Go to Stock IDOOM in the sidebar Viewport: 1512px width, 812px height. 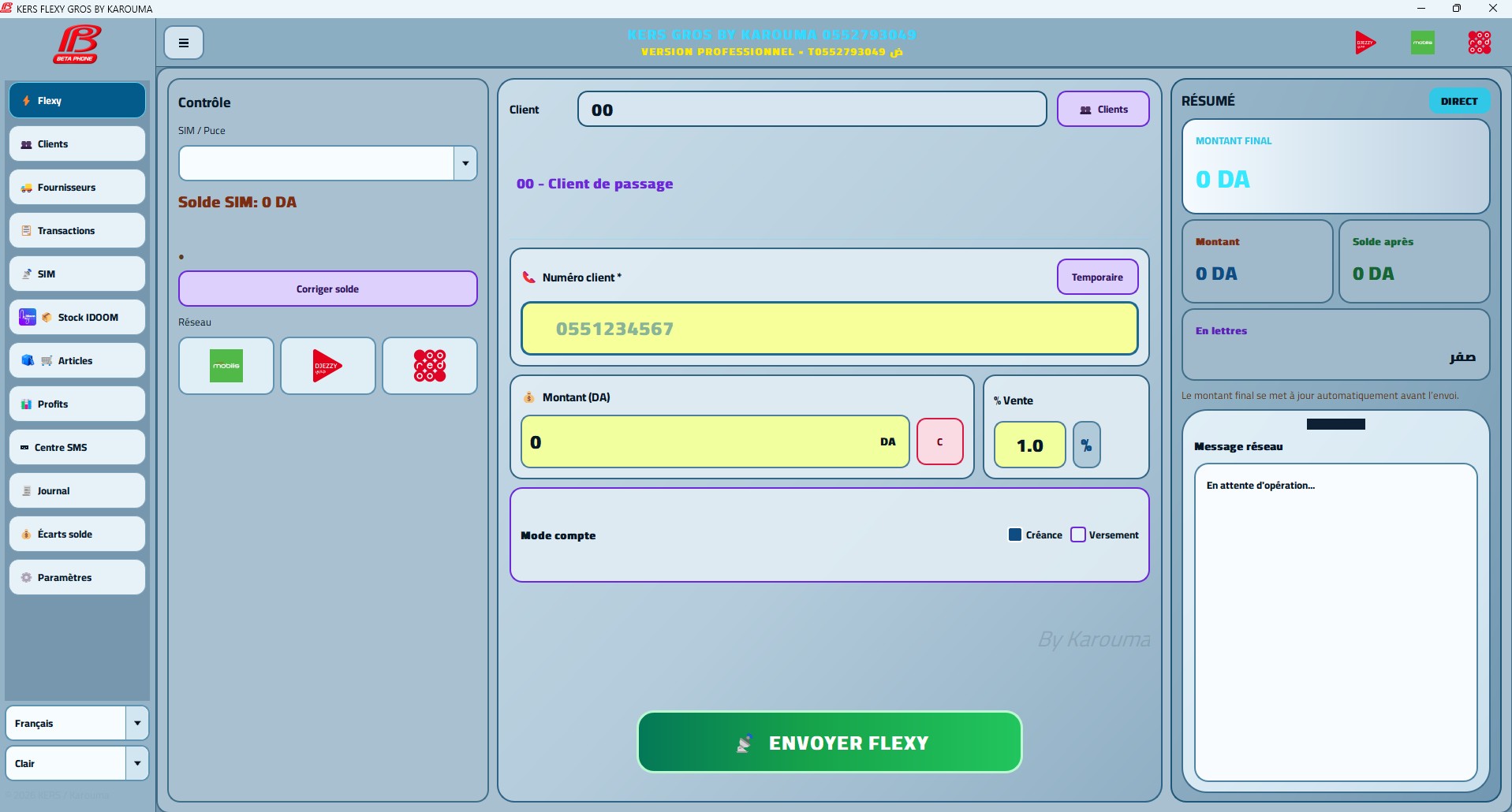pyautogui.click(x=77, y=317)
